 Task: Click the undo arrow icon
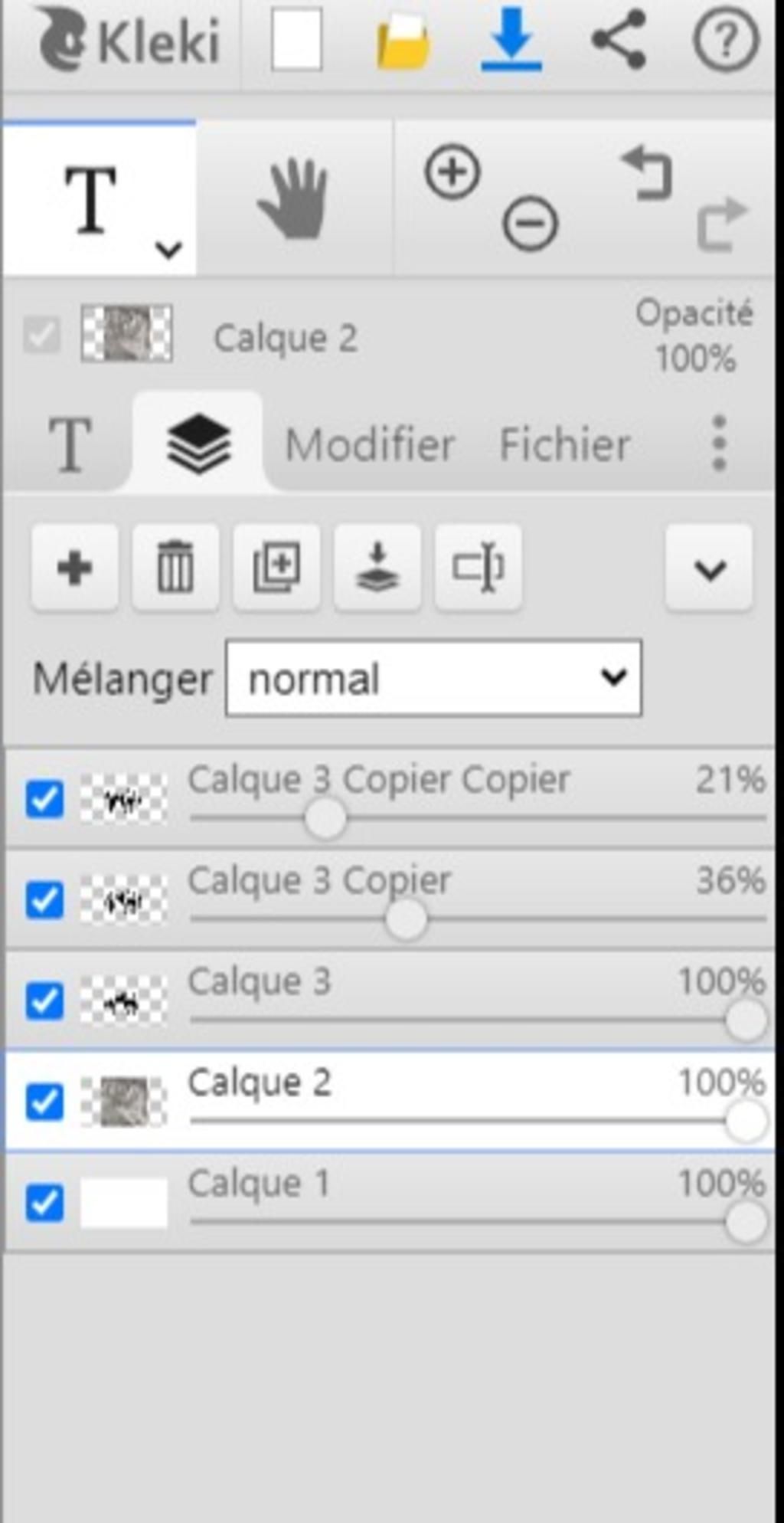tap(648, 173)
